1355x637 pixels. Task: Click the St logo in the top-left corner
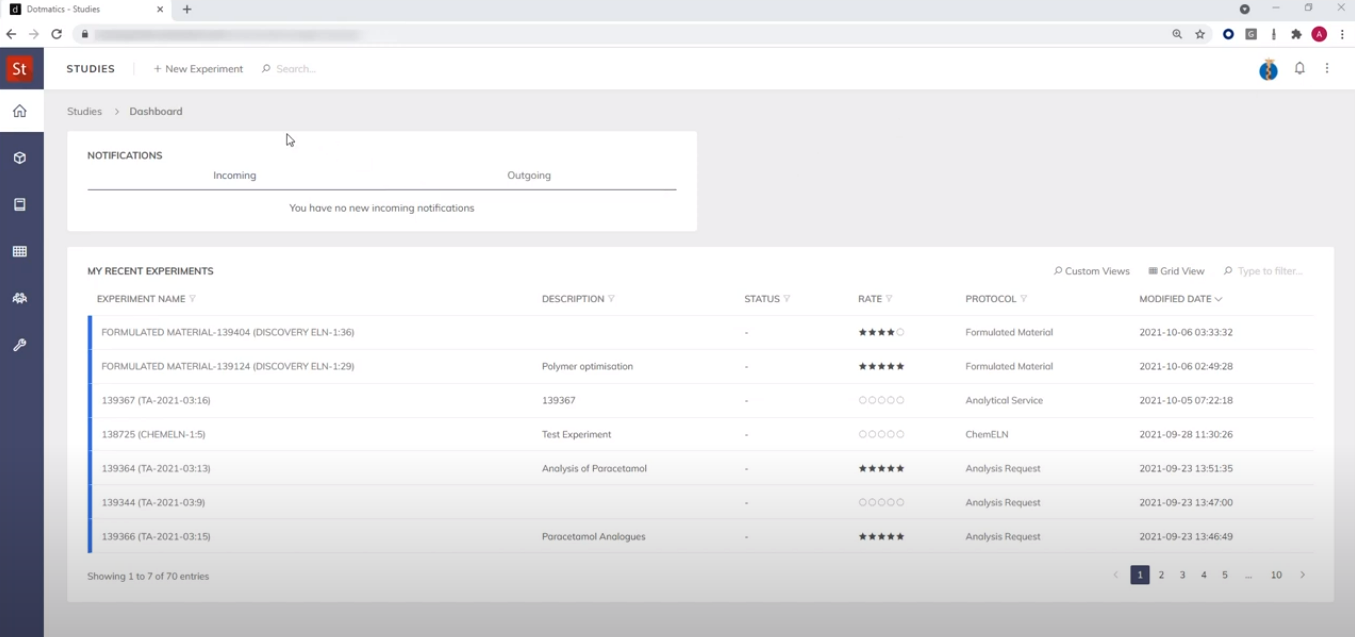tap(19, 68)
